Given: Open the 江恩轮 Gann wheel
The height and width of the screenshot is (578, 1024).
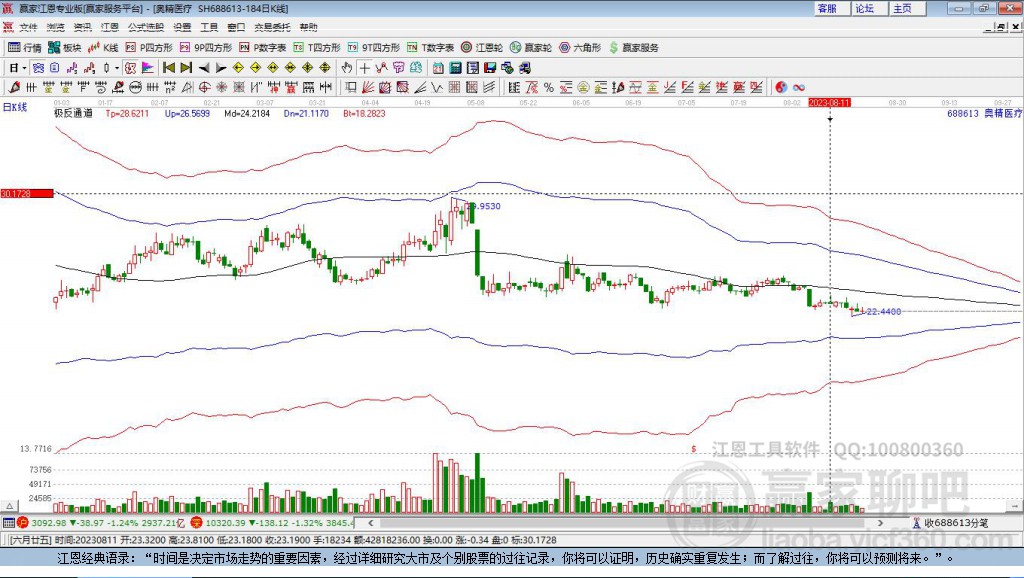Looking at the screenshot, I should click(x=482, y=48).
